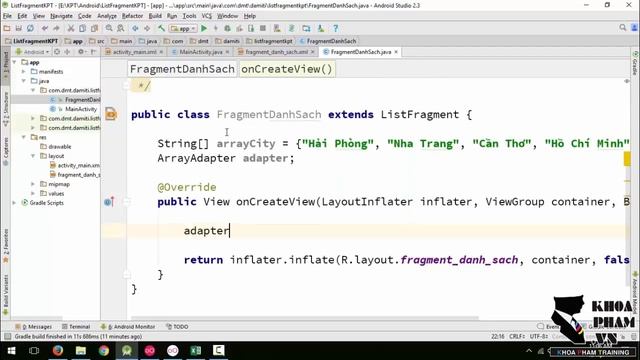Switch to MainActivity.java editor tab
The image size is (640, 360).
pos(200,52)
